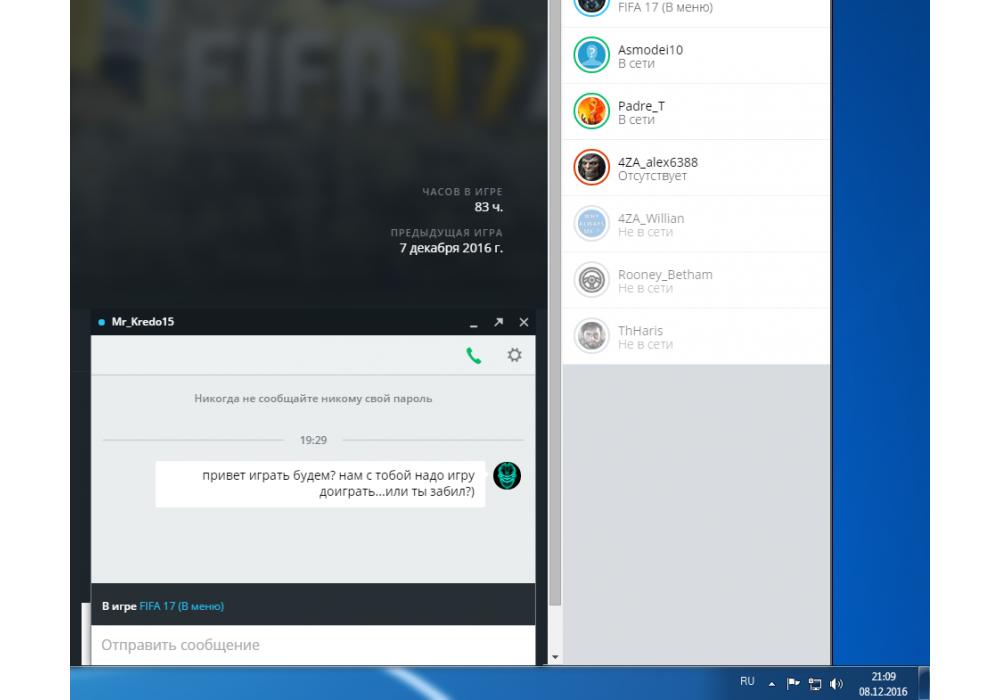Open the RU language switcher

click(747, 682)
